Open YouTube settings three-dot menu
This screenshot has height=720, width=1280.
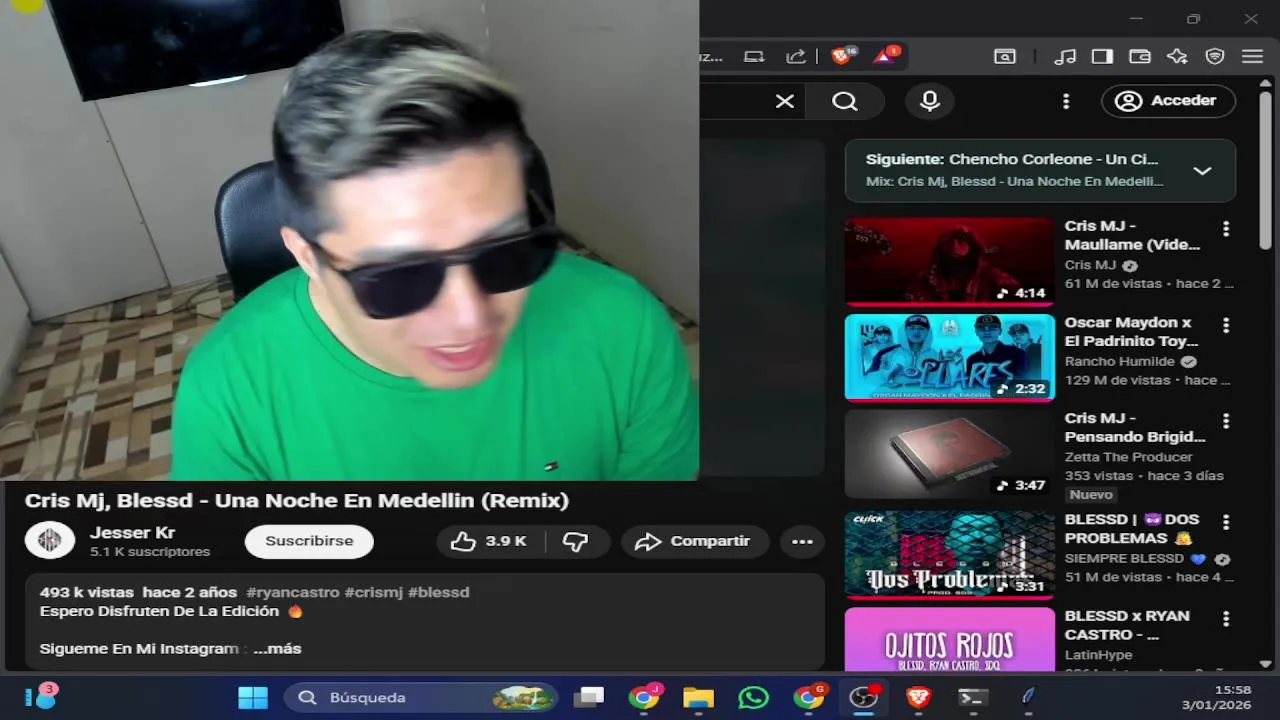pos(1066,101)
